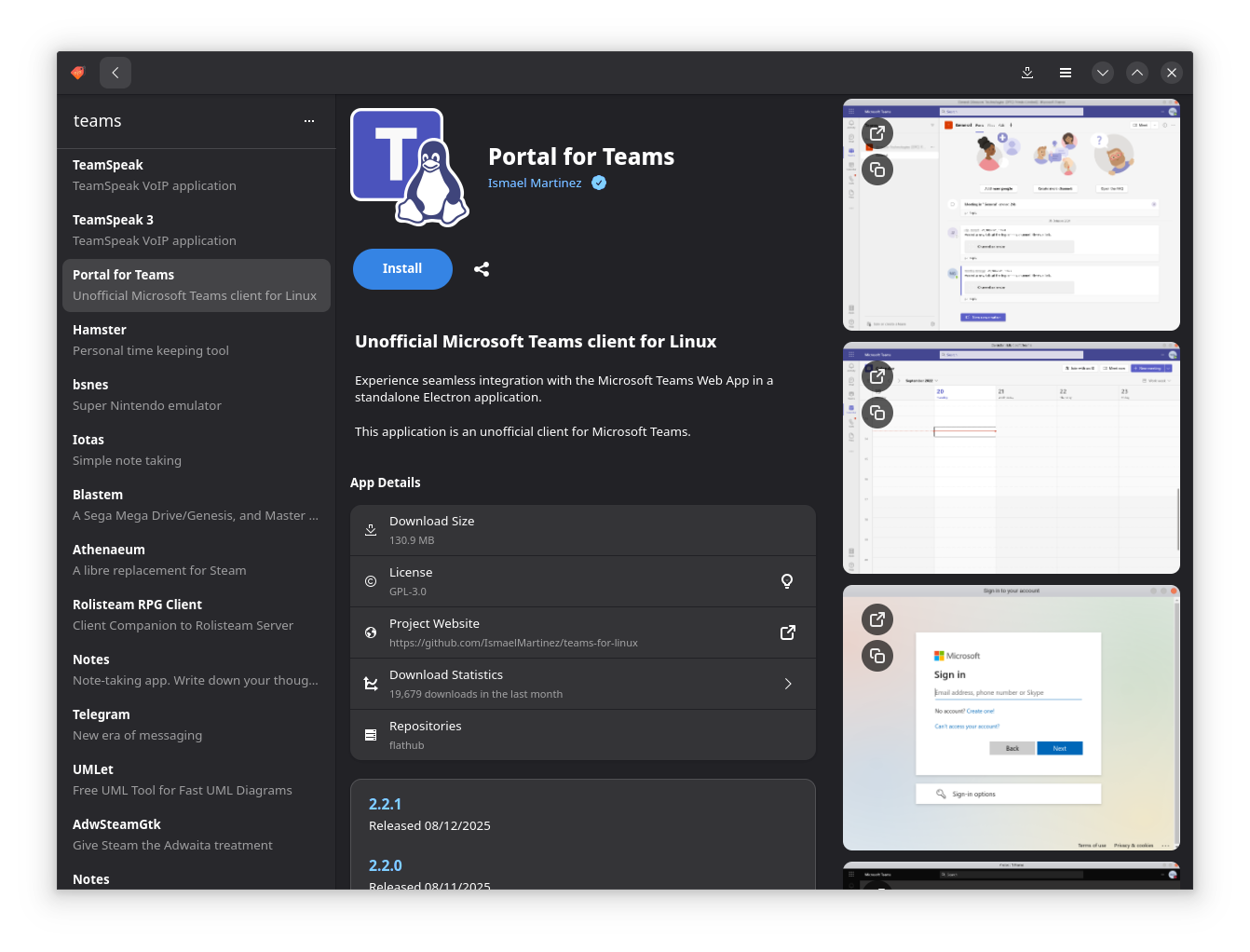This screenshot has width=1250, height=952.
Task: Click the Download Statistics chart icon
Action: (x=371, y=684)
